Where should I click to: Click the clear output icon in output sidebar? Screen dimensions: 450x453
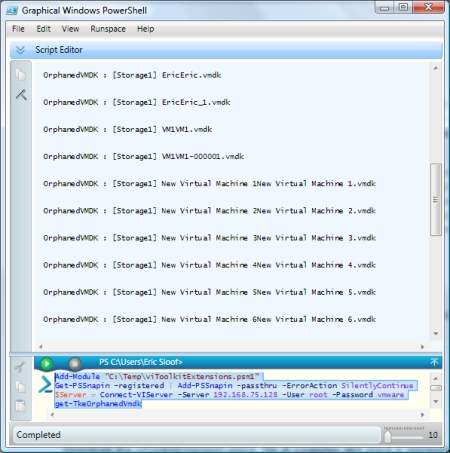pyautogui.click(x=21, y=95)
